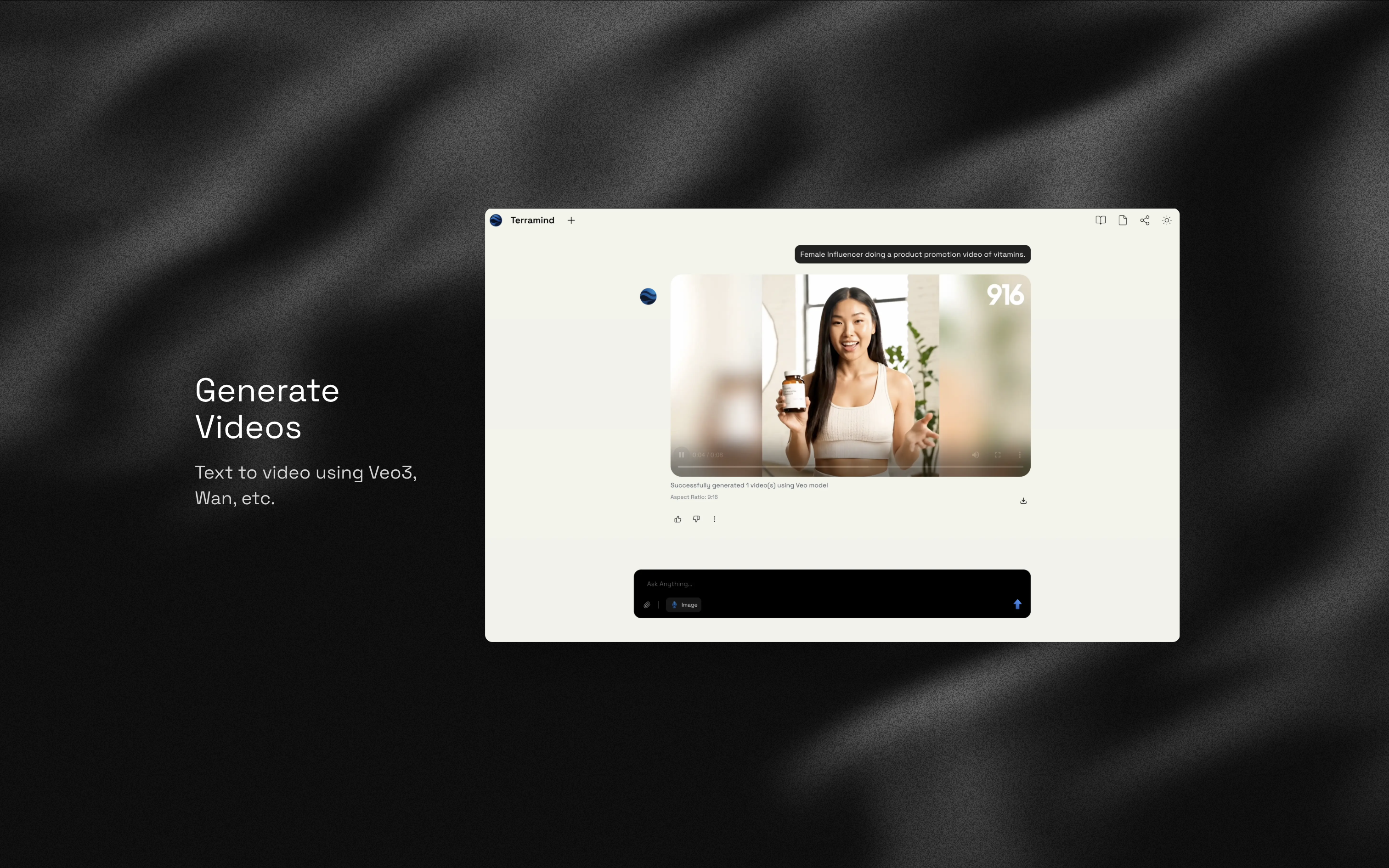Give thumbs down to the response
This screenshot has height=868, width=1389.
(696, 519)
